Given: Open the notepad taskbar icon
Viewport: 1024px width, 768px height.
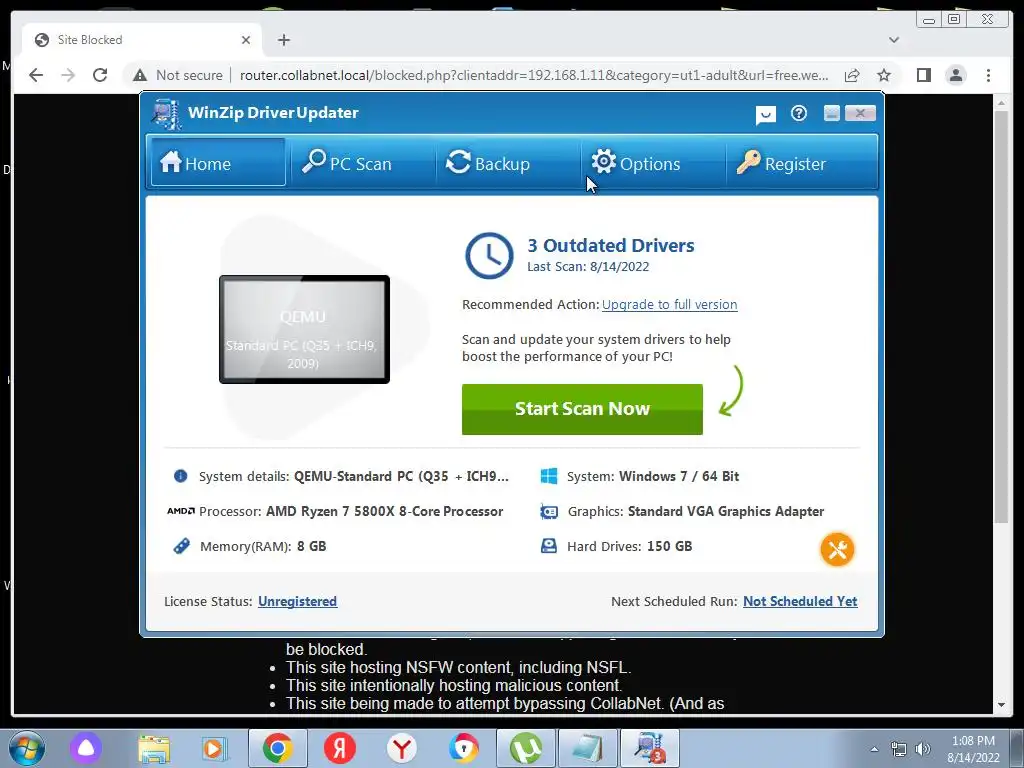Looking at the screenshot, I should 587,748.
